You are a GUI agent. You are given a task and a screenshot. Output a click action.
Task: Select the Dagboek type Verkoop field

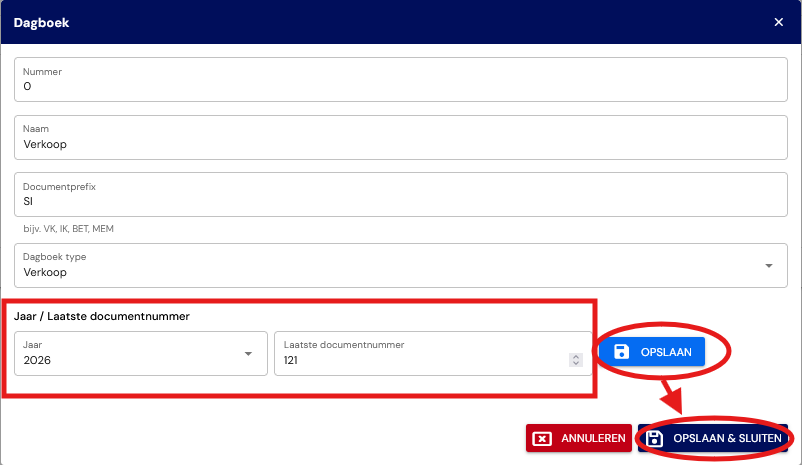(400, 265)
